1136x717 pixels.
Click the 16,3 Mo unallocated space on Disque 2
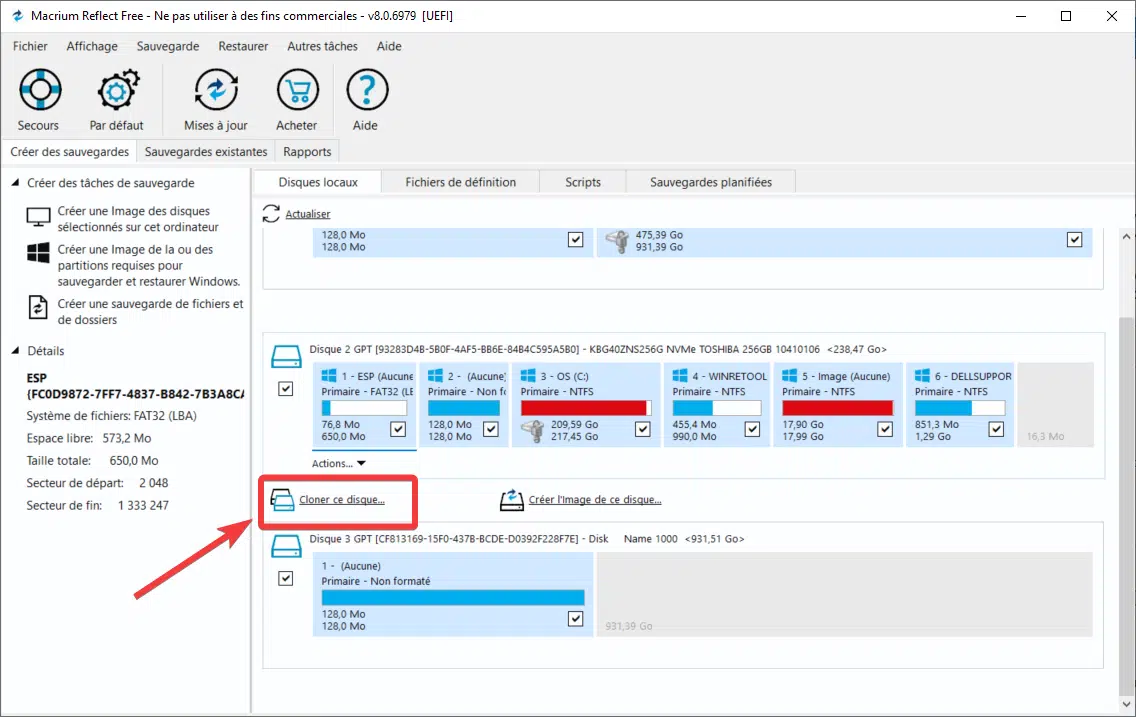(1056, 404)
